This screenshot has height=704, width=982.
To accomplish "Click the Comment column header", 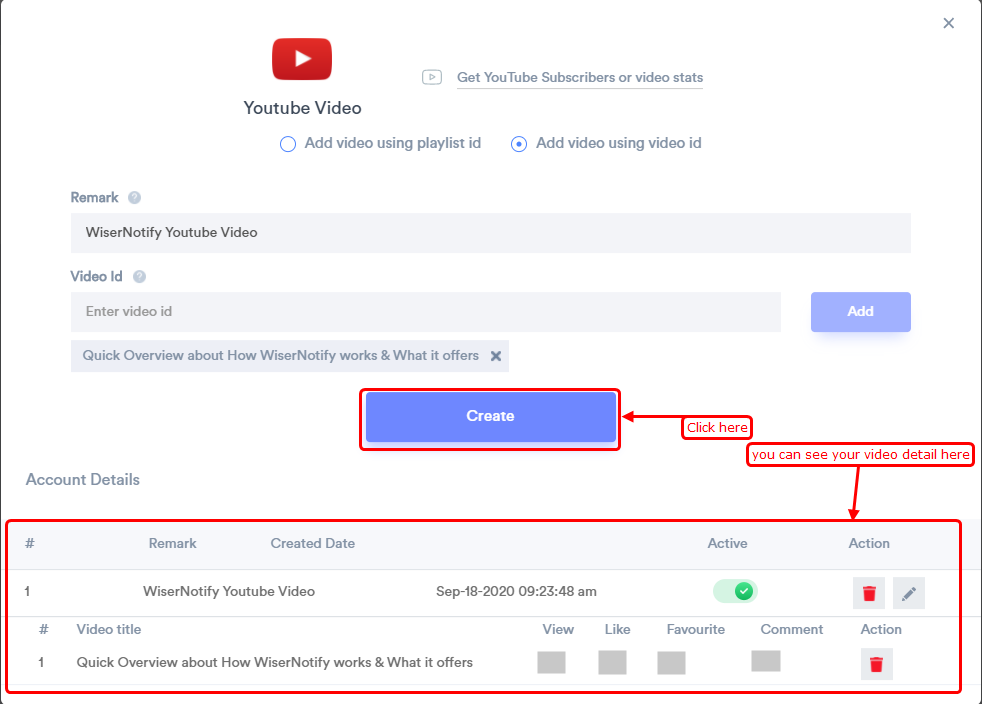I will 792,629.
